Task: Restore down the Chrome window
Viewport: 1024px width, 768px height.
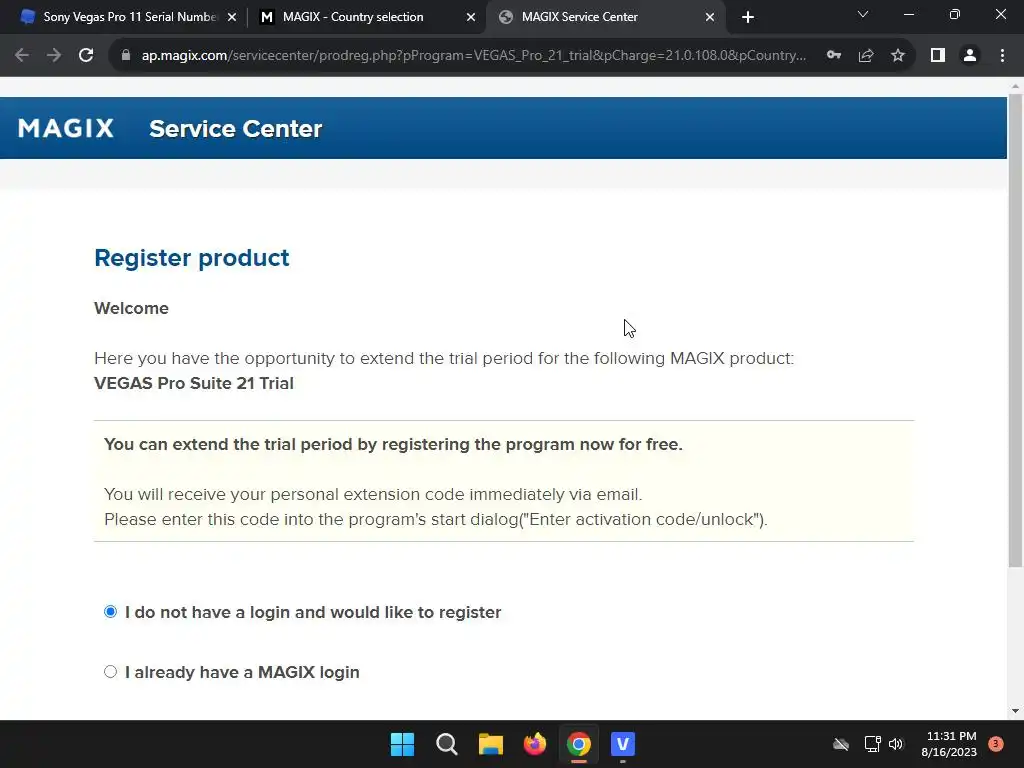Action: point(955,14)
